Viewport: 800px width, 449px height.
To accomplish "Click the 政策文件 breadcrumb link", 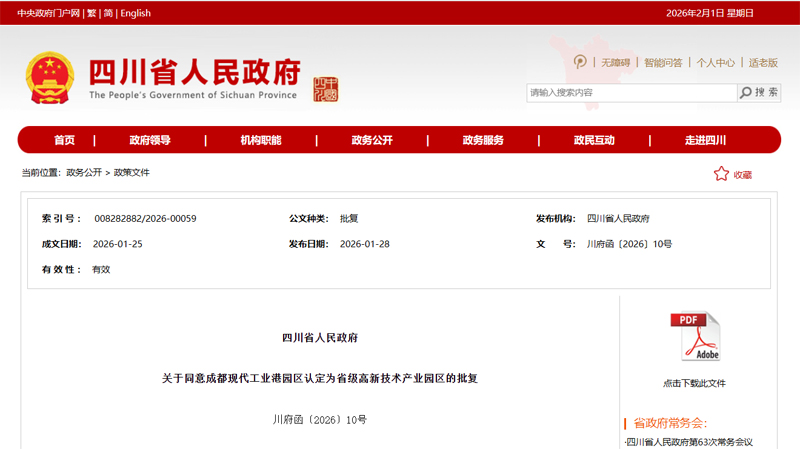I will 131,173.
